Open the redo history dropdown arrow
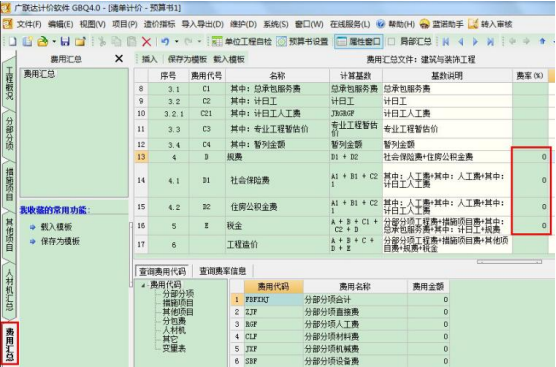Viewport: 556px width, 367px height. [199, 41]
